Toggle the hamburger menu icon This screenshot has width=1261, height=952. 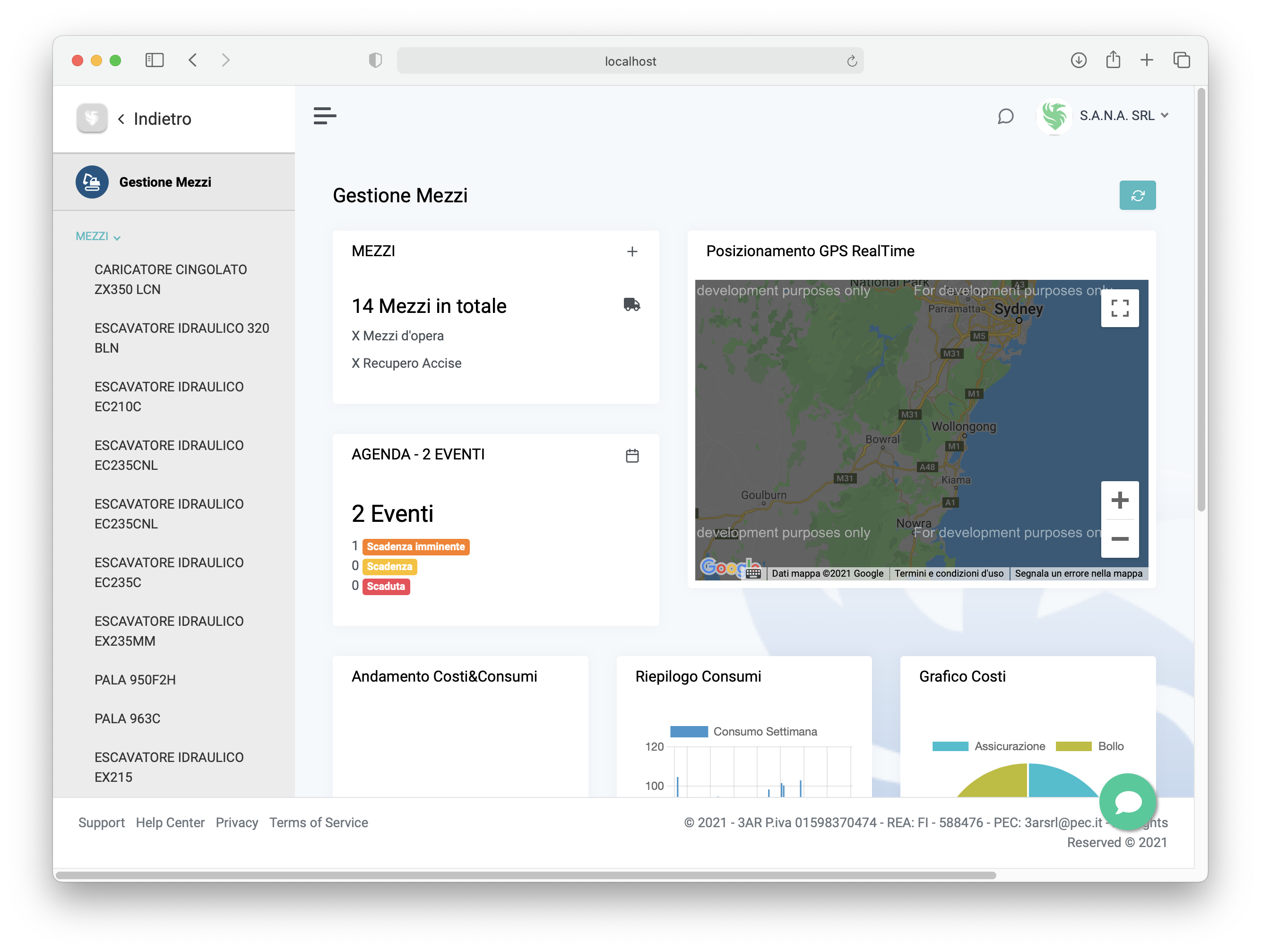[x=325, y=116]
